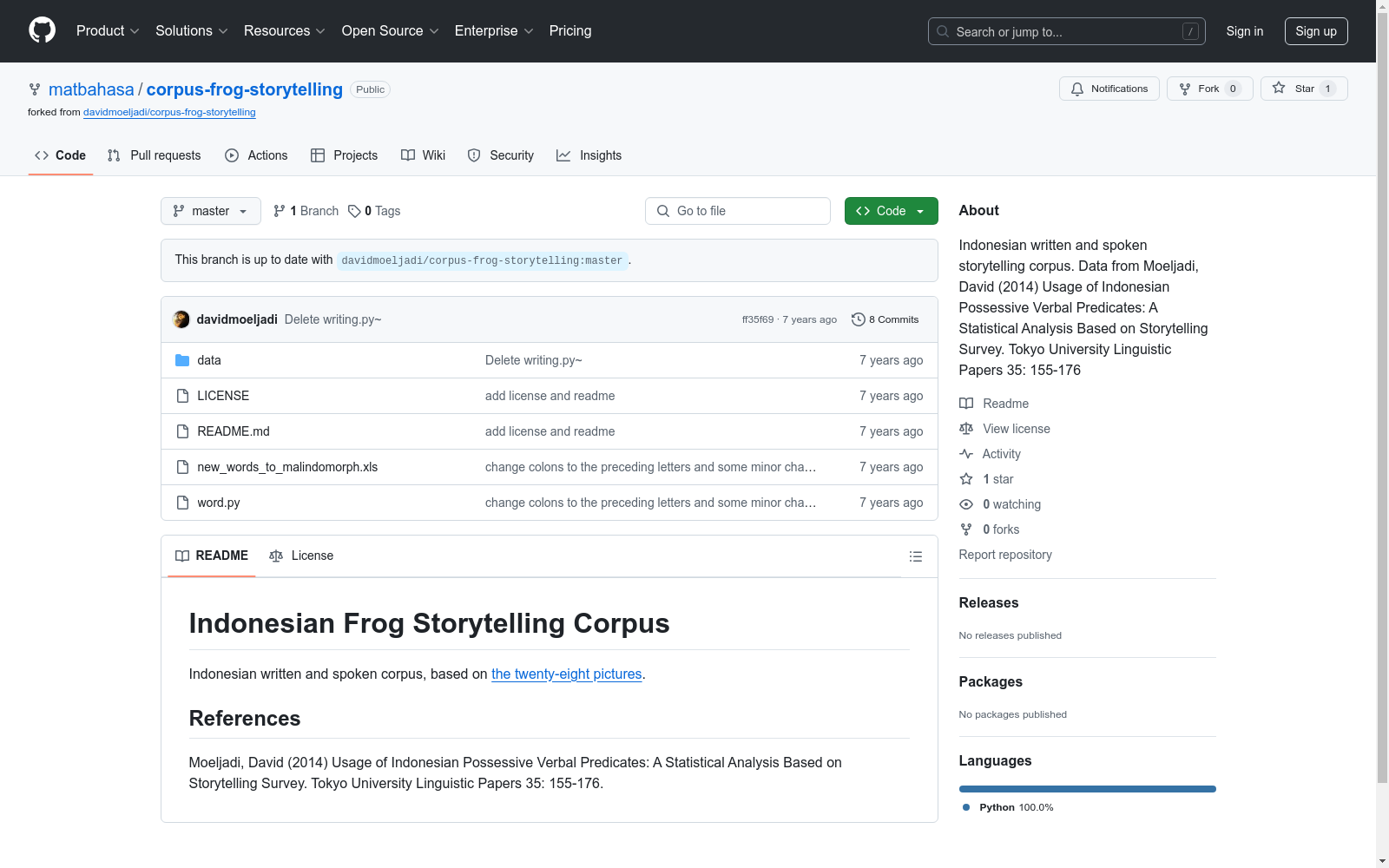Click the eye icon beside 0 watching
Viewport: 1389px width, 868px height.
pos(966,504)
